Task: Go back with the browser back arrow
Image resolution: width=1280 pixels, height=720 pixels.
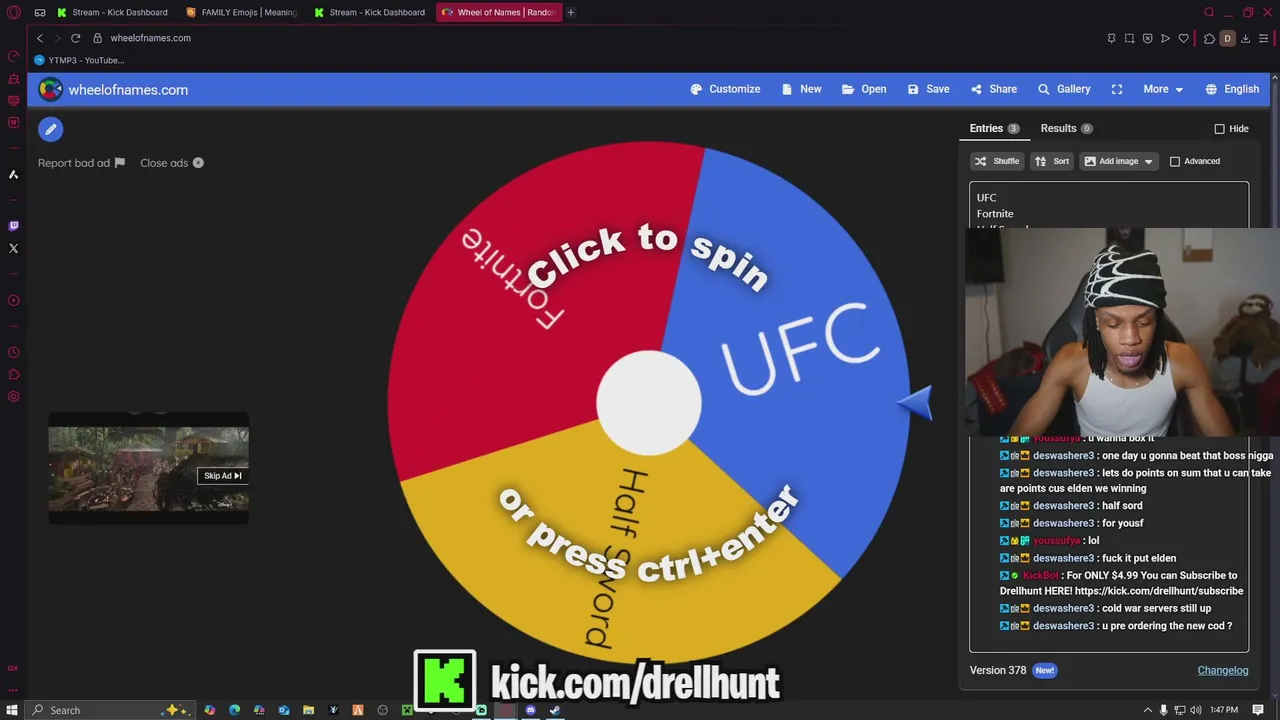Action: click(x=40, y=38)
